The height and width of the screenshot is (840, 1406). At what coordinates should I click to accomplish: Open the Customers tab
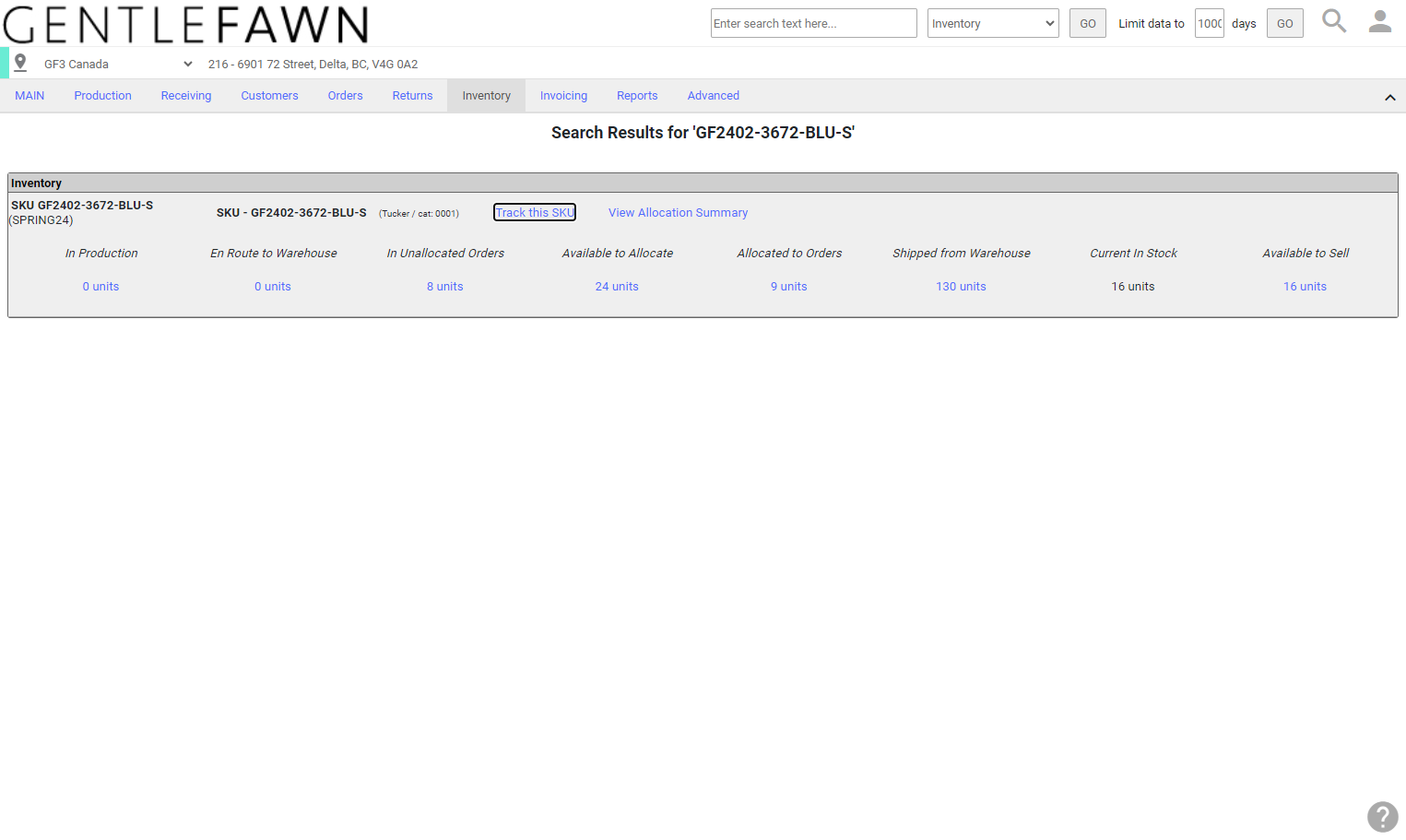click(x=269, y=96)
